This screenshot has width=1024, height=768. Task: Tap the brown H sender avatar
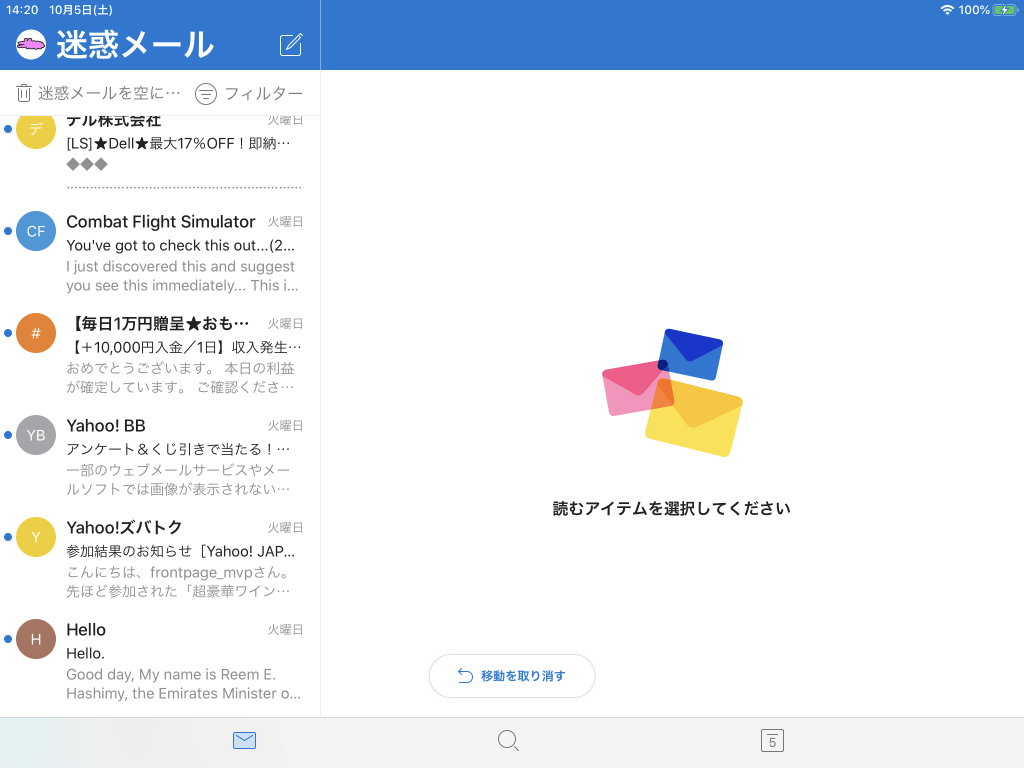click(x=36, y=639)
